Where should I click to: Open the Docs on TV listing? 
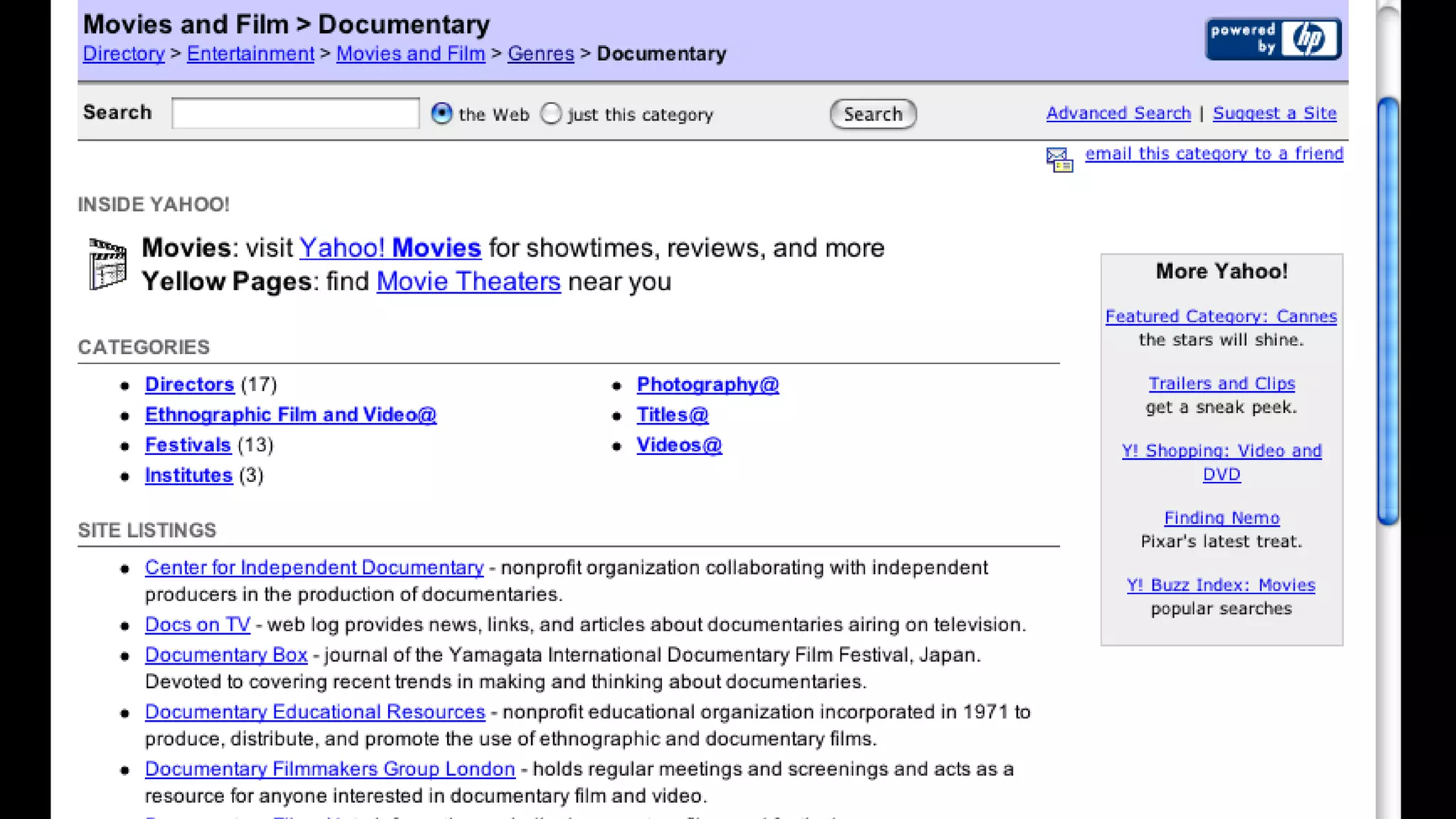(x=198, y=625)
